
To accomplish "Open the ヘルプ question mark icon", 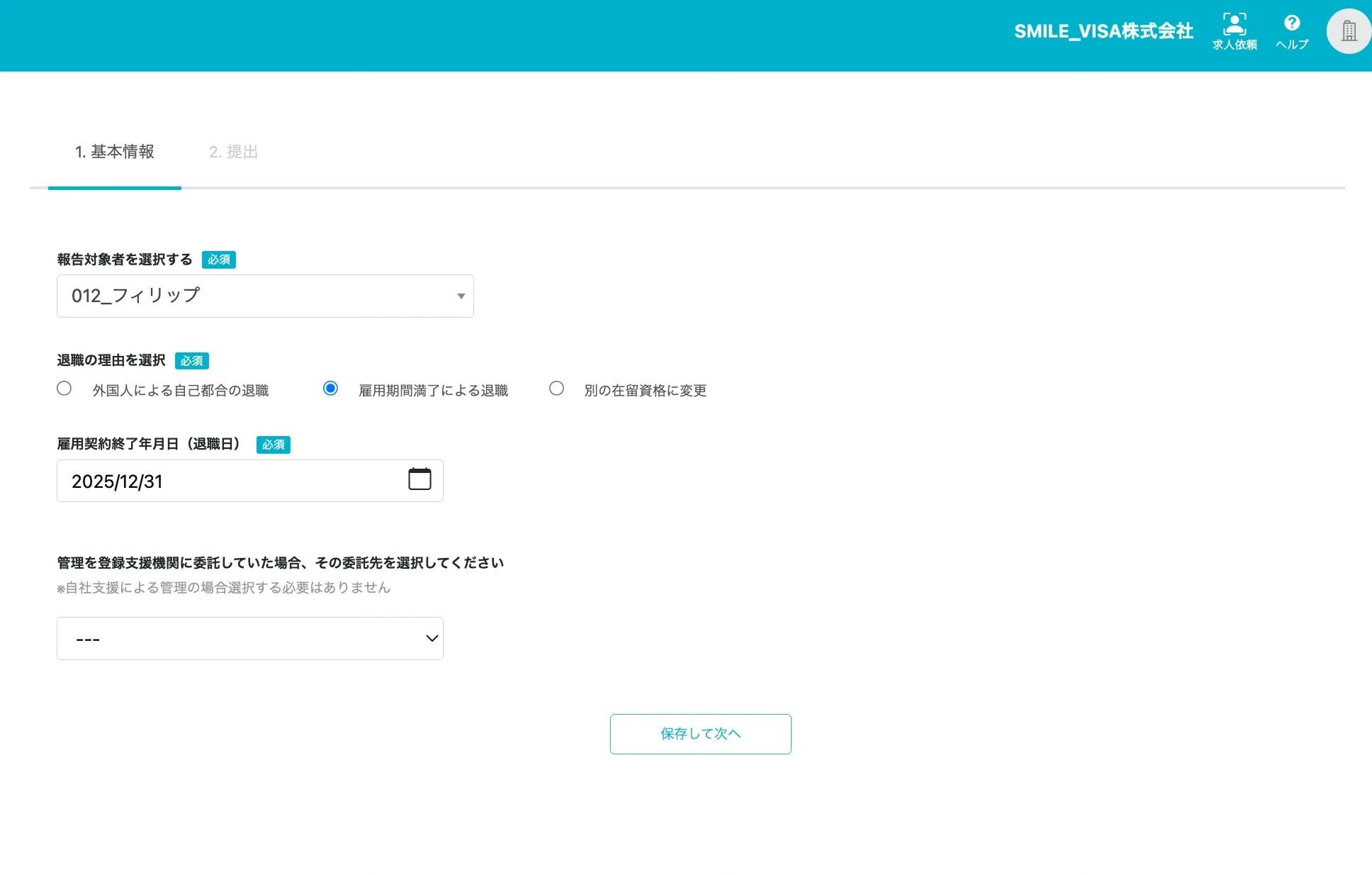I will (1292, 23).
